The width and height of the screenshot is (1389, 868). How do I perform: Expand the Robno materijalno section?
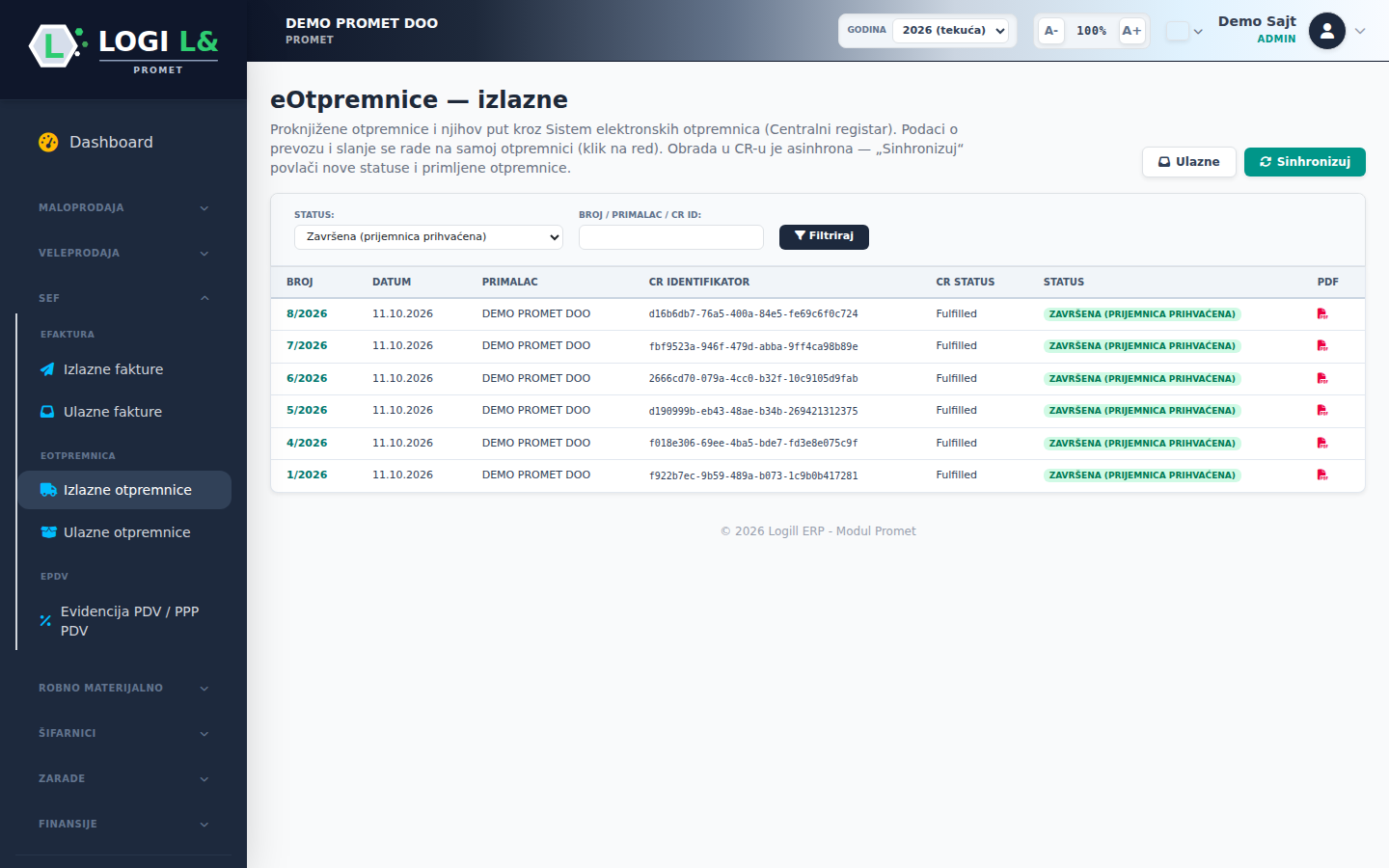pyautogui.click(x=123, y=688)
